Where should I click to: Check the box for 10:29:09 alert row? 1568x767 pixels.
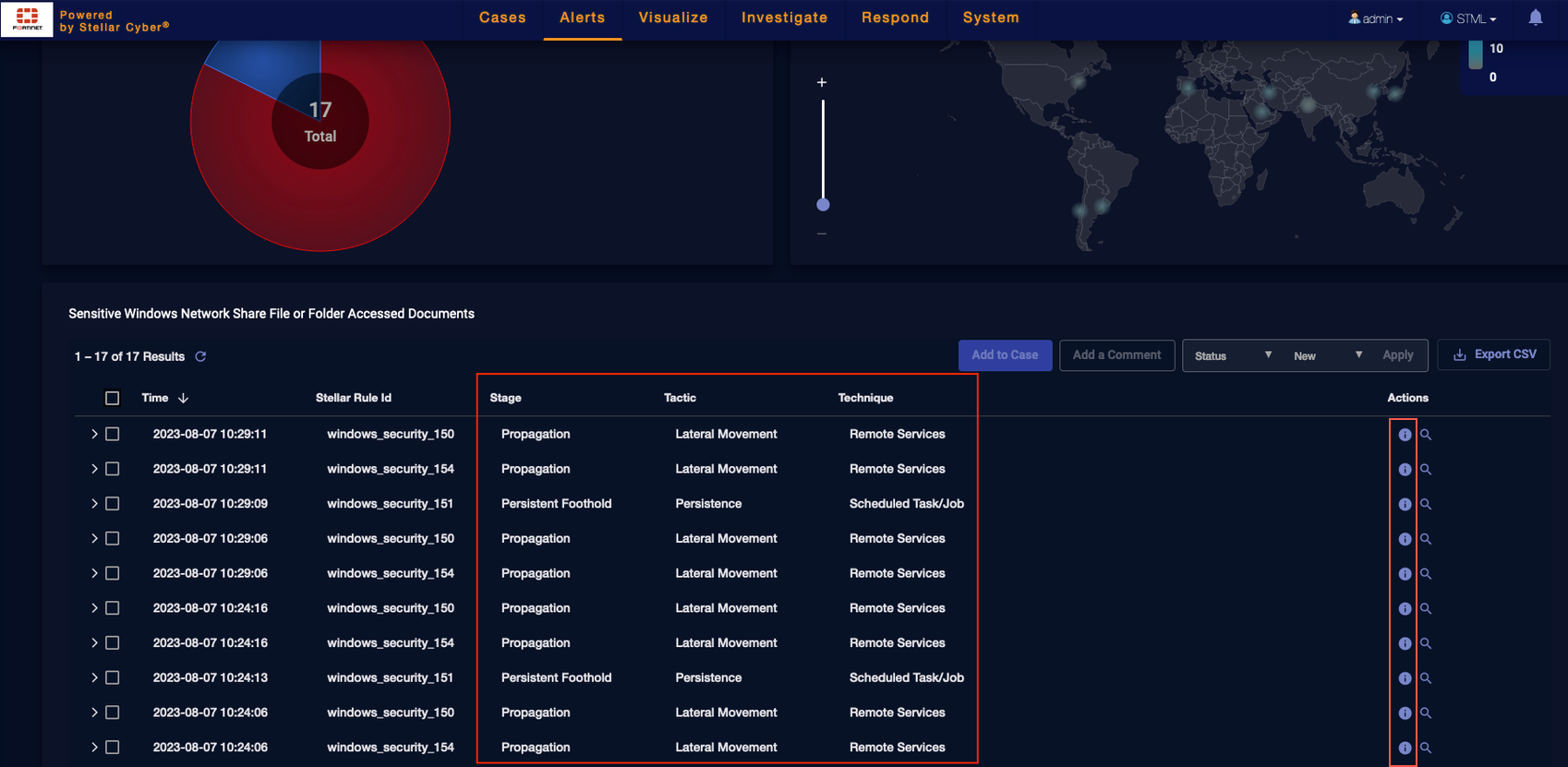click(x=113, y=504)
